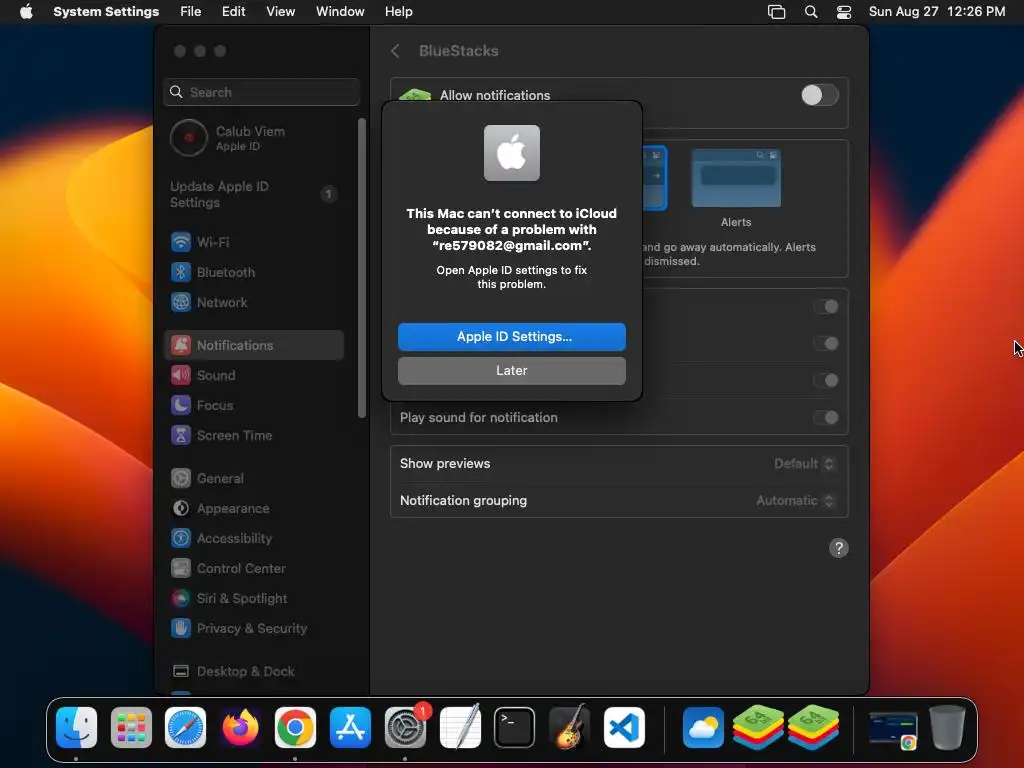Open Accessibility settings in sidebar
The image size is (1024, 768).
[x=253, y=539]
